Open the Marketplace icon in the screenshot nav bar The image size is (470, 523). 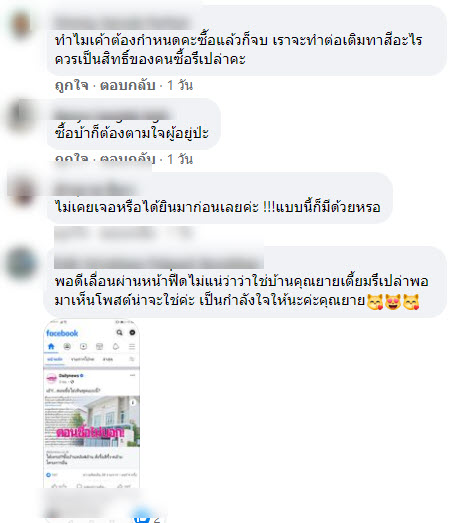[x=99, y=347]
